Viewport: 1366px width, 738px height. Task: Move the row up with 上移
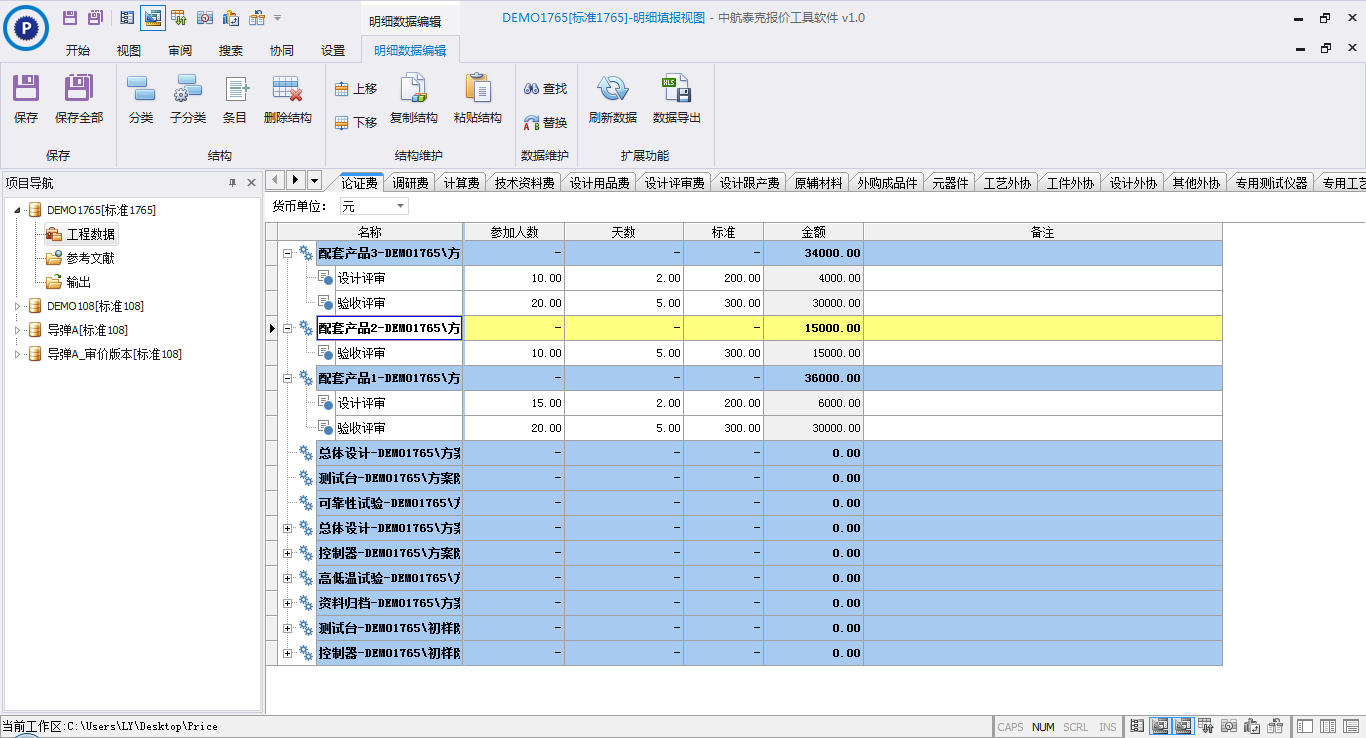coord(356,89)
